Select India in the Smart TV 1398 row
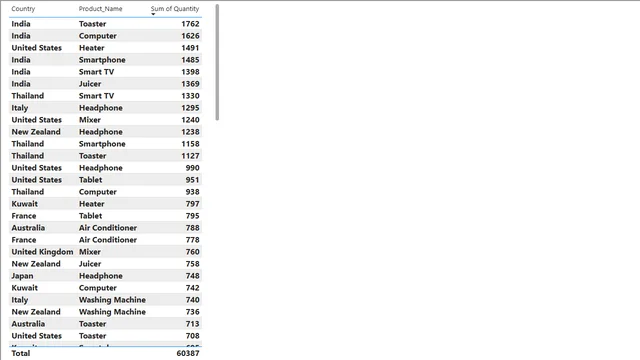 point(21,72)
